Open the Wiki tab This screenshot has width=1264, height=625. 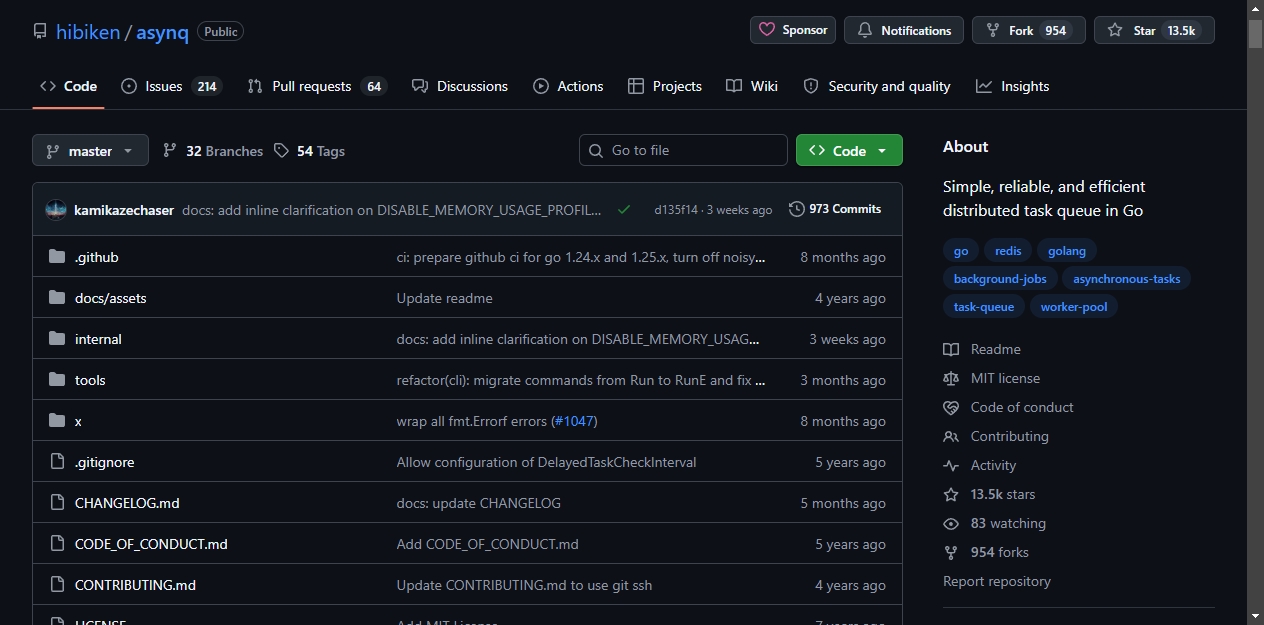(x=752, y=86)
